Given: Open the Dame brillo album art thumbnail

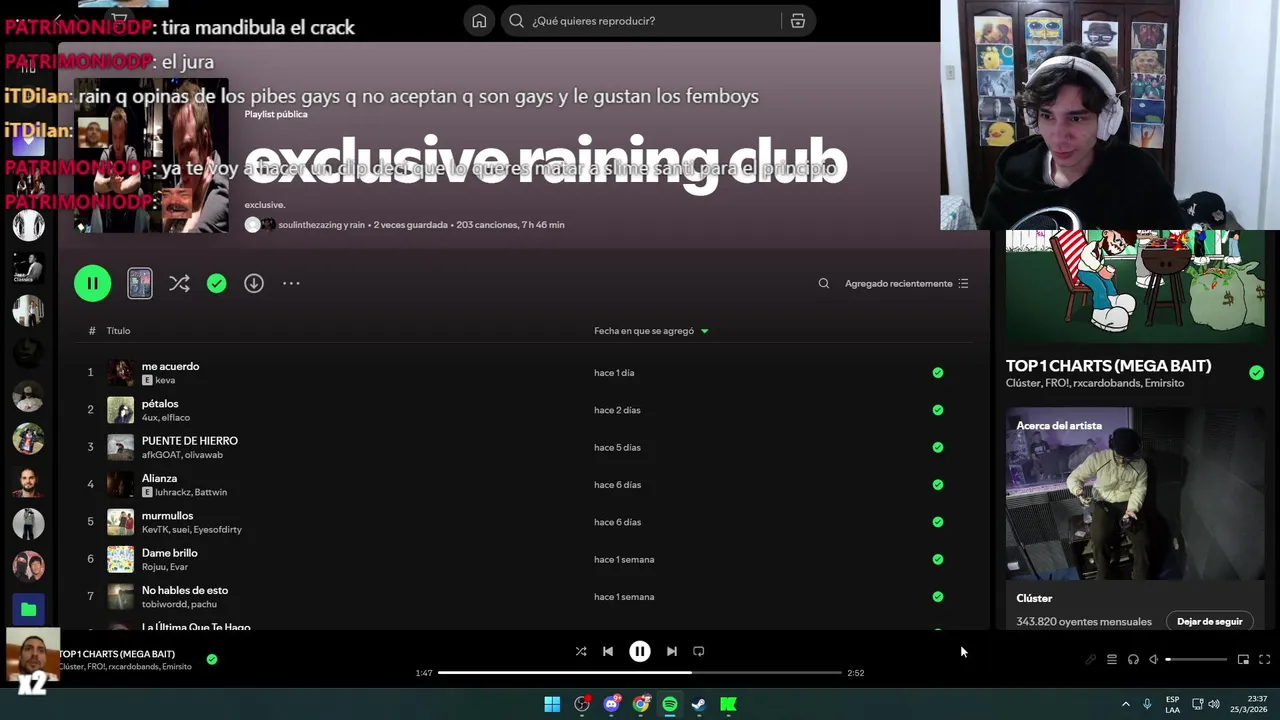Looking at the screenshot, I should [x=120, y=559].
